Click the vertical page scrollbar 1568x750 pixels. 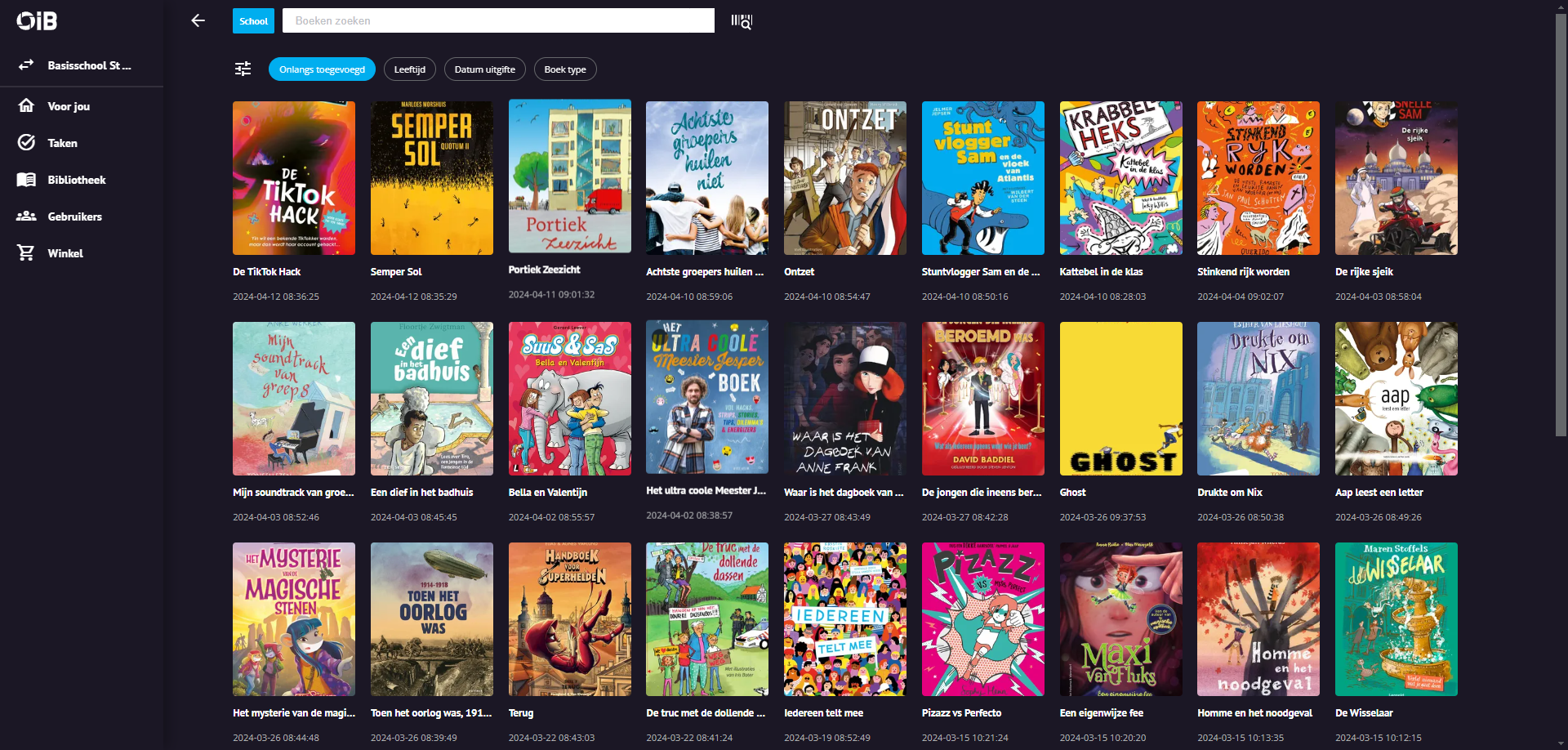(x=1561, y=225)
